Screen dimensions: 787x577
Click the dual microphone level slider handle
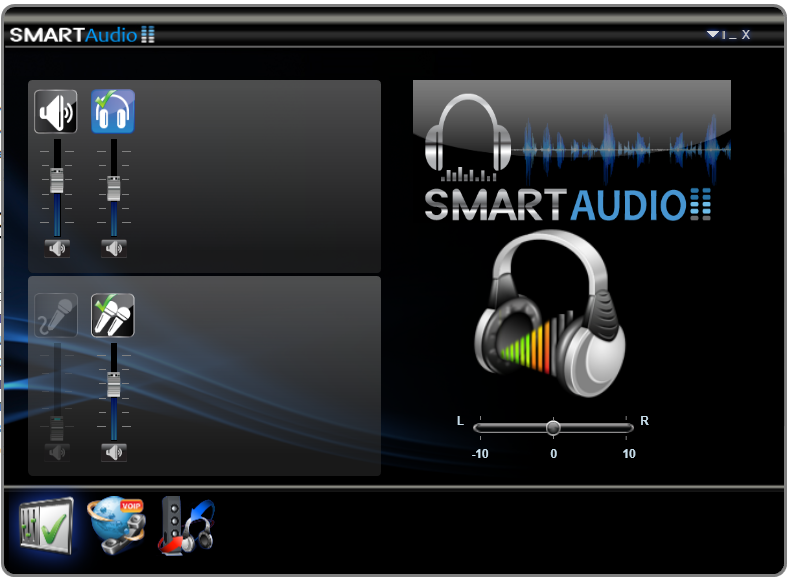tap(114, 385)
